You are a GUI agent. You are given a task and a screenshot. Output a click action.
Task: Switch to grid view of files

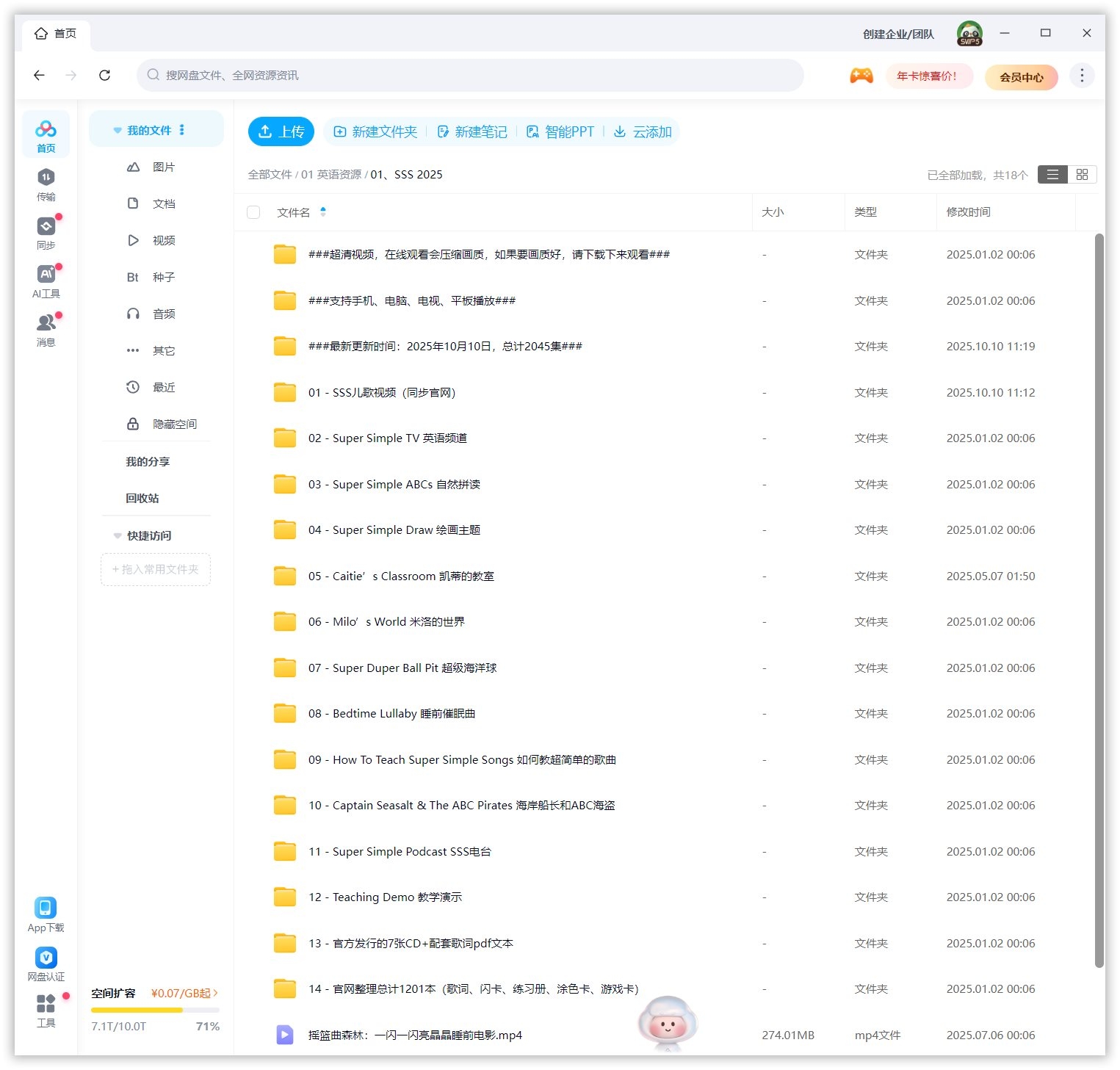1081,174
